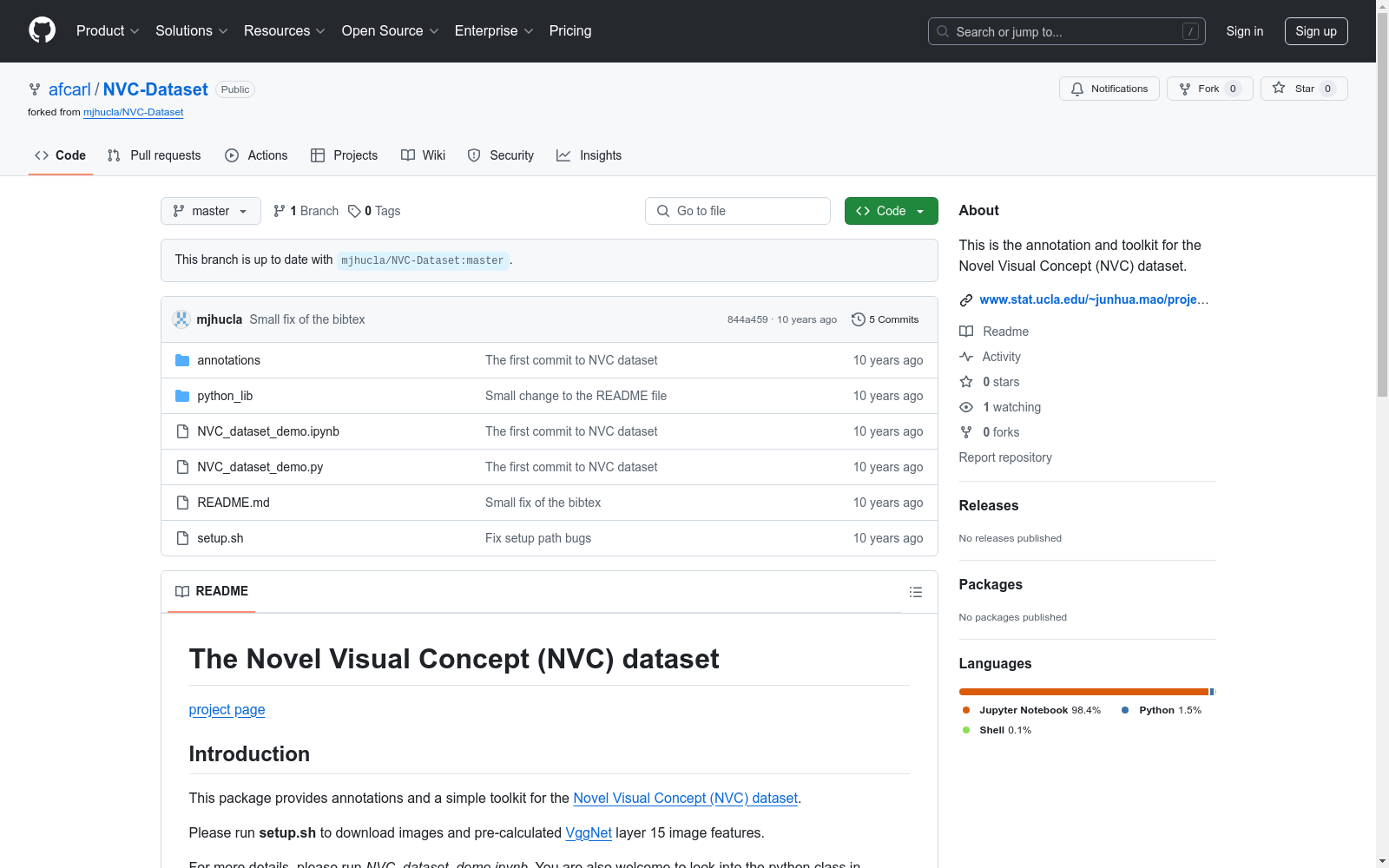Switch to the Code tab
The height and width of the screenshot is (868, 1389).
click(x=61, y=155)
